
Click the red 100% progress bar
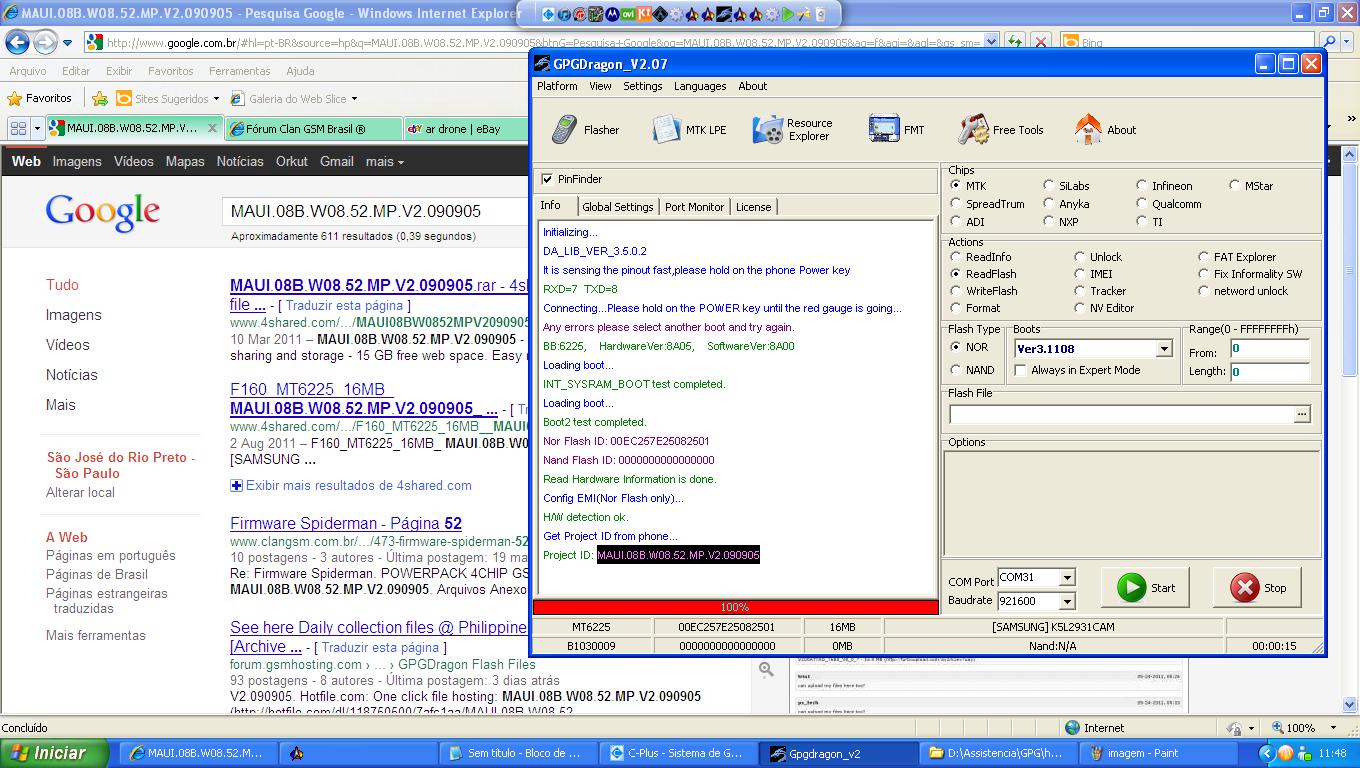click(x=735, y=607)
